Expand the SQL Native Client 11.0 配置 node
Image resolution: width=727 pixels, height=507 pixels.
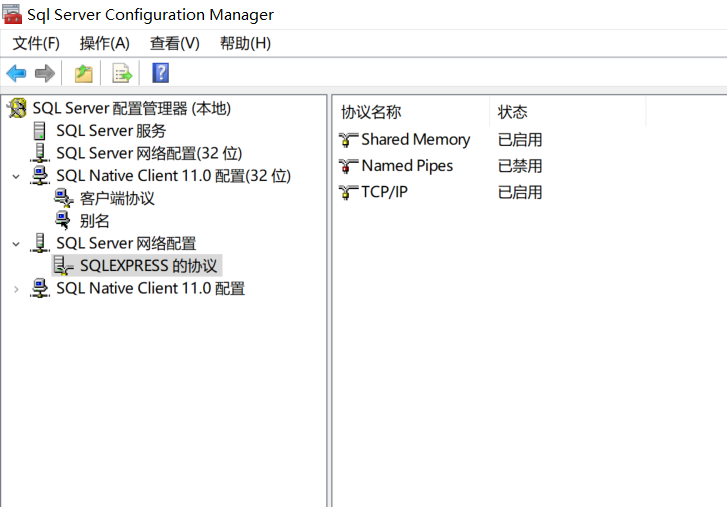(x=16, y=289)
